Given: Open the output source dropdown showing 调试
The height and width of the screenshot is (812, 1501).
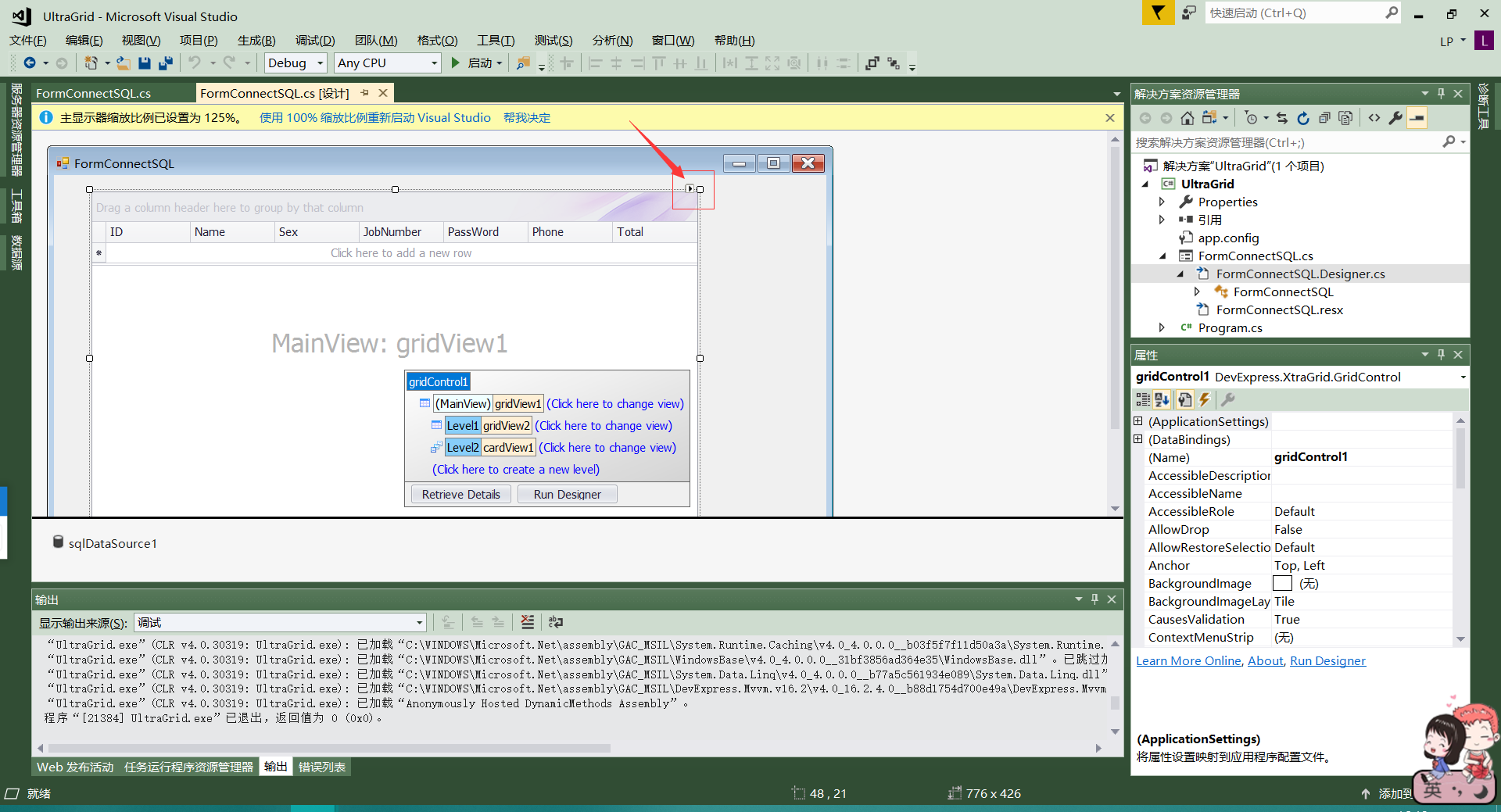Looking at the screenshot, I should click(419, 622).
